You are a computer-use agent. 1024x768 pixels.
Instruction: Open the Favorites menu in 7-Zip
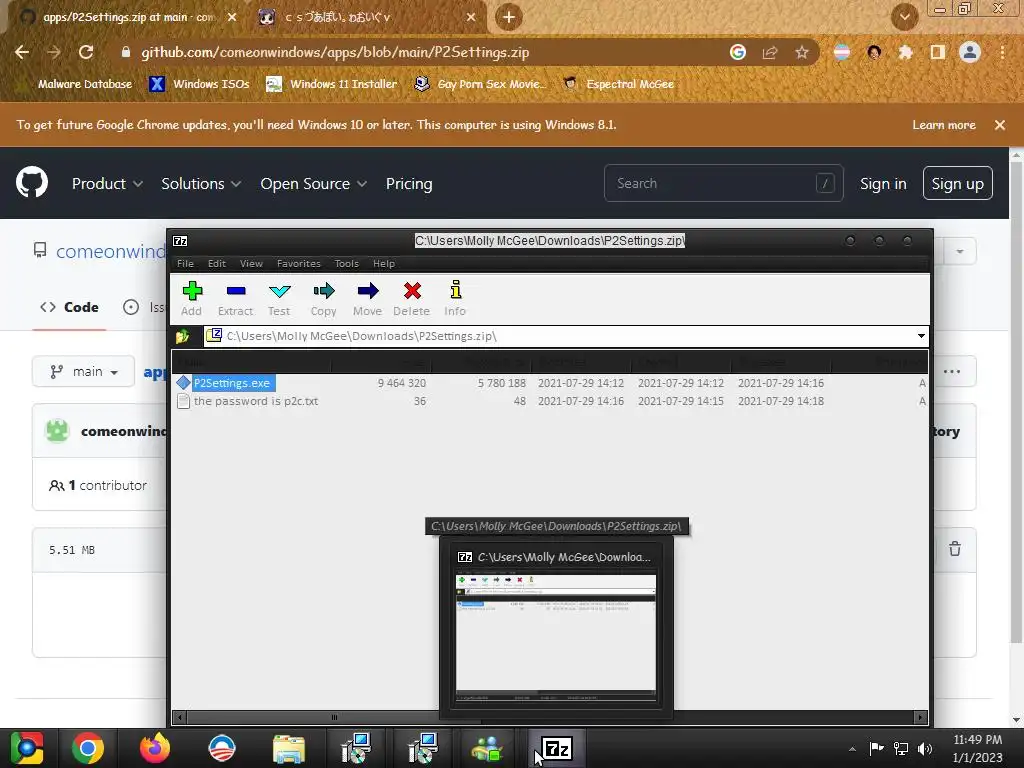(x=298, y=264)
